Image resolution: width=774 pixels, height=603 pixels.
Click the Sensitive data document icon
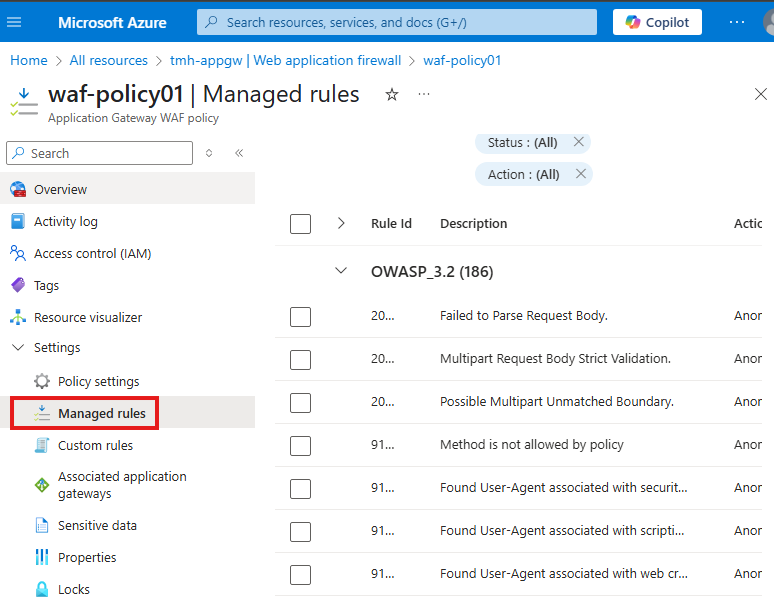click(x=42, y=526)
